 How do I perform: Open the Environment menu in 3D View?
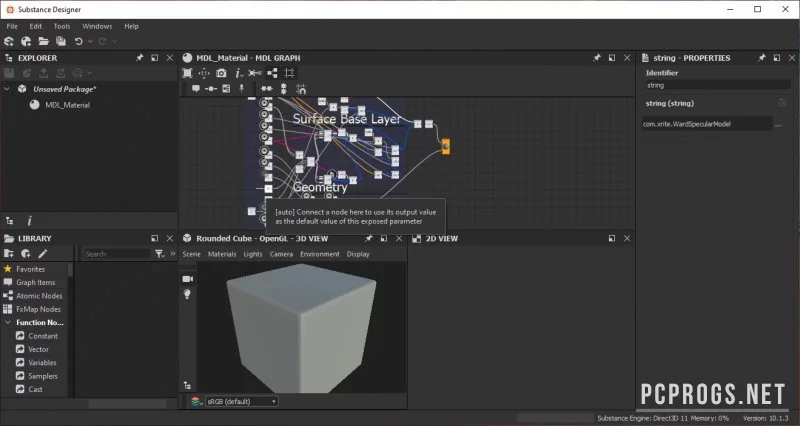coord(320,254)
